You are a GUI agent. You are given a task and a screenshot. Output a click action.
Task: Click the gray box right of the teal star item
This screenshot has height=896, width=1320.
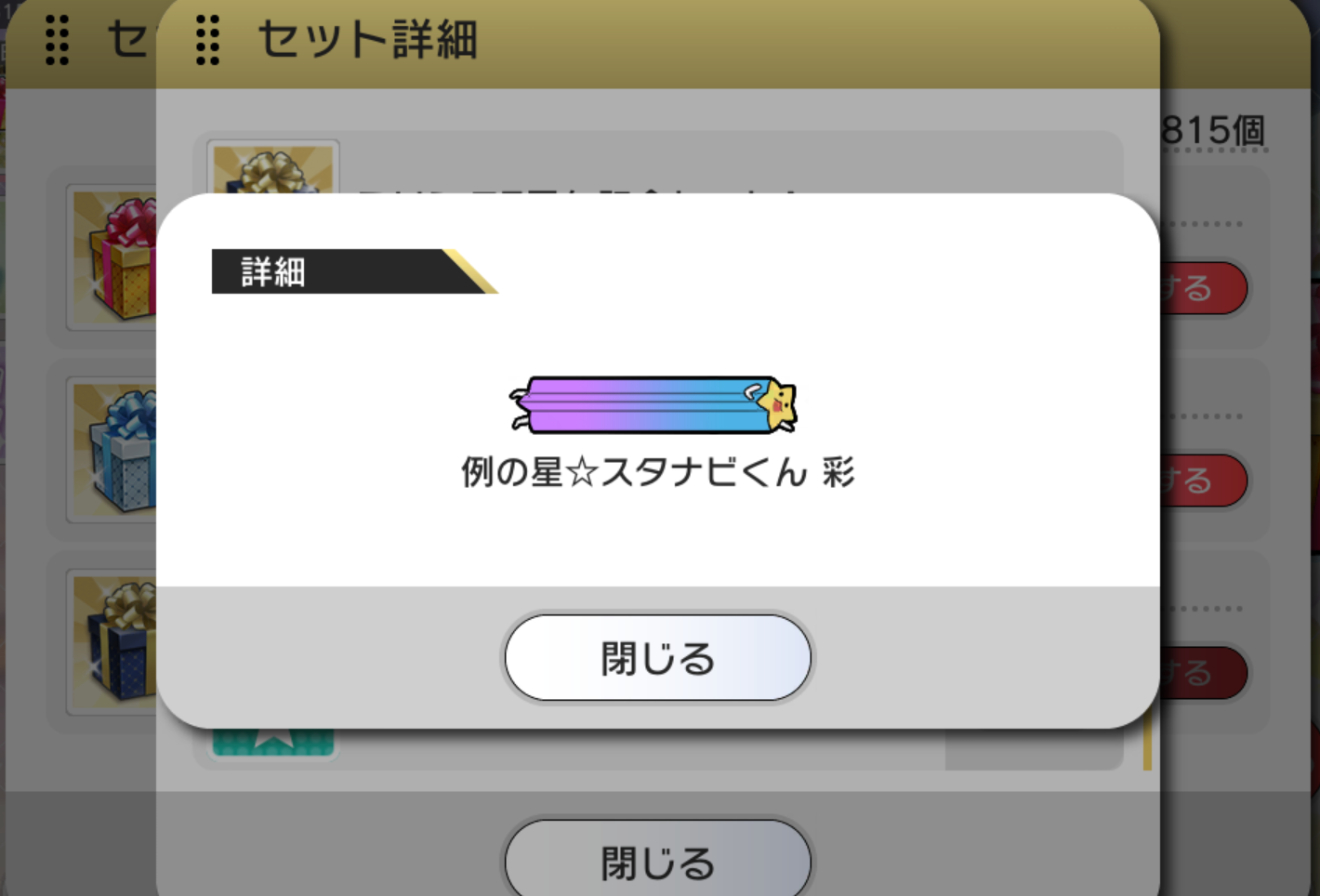click(x=1035, y=749)
